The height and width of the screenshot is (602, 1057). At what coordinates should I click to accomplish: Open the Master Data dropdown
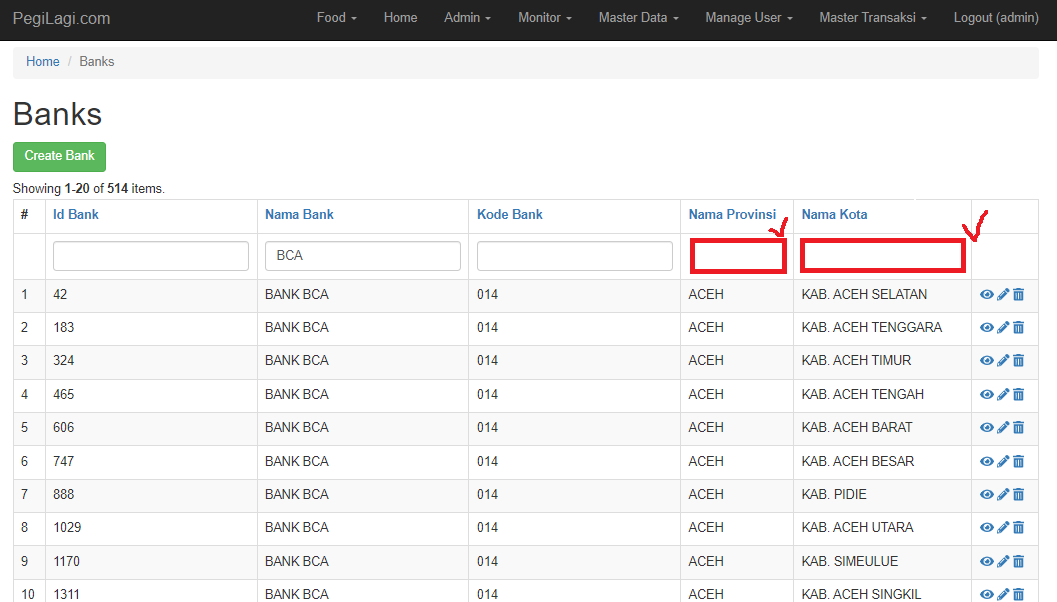pos(638,18)
